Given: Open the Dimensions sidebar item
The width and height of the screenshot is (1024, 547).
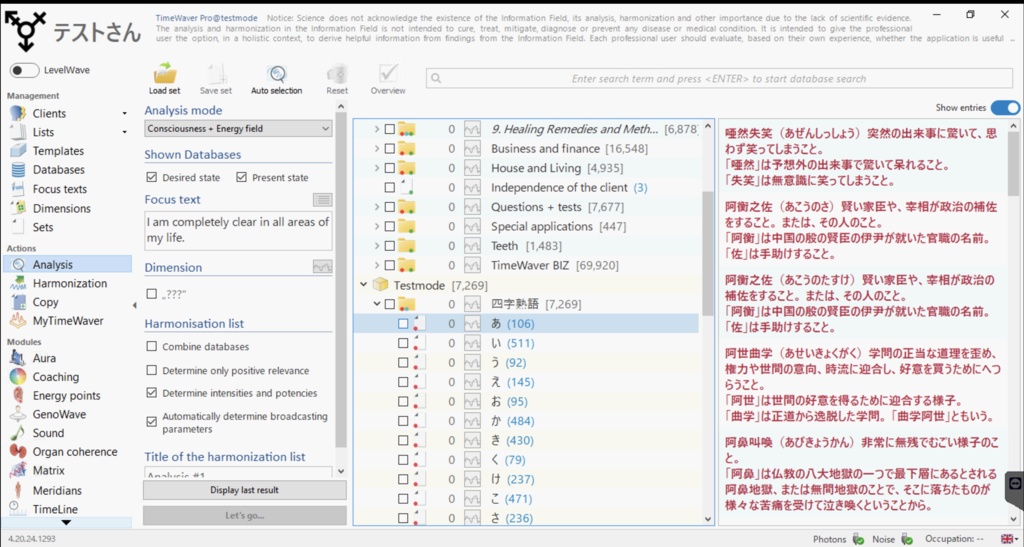Looking at the screenshot, I should click(61, 208).
